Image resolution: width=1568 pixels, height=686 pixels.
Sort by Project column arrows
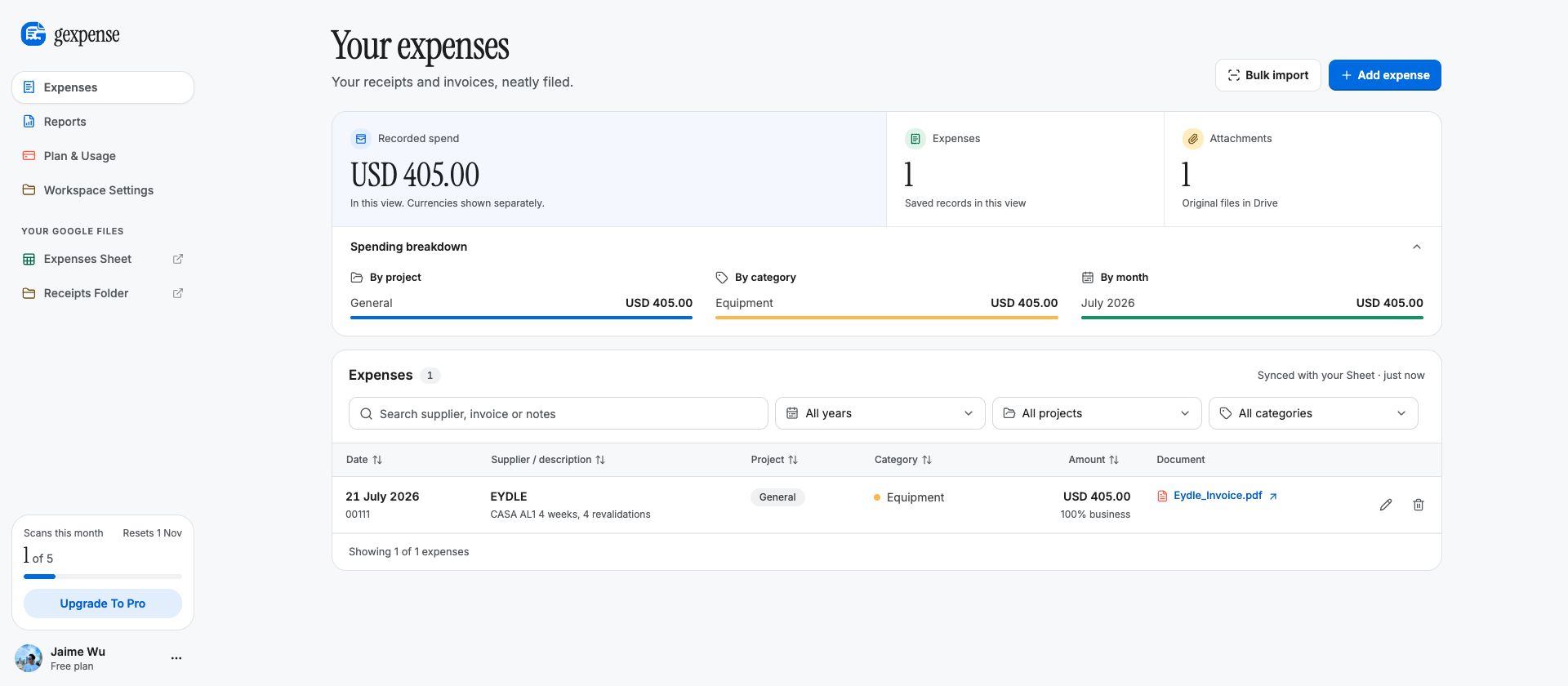(793, 460)
